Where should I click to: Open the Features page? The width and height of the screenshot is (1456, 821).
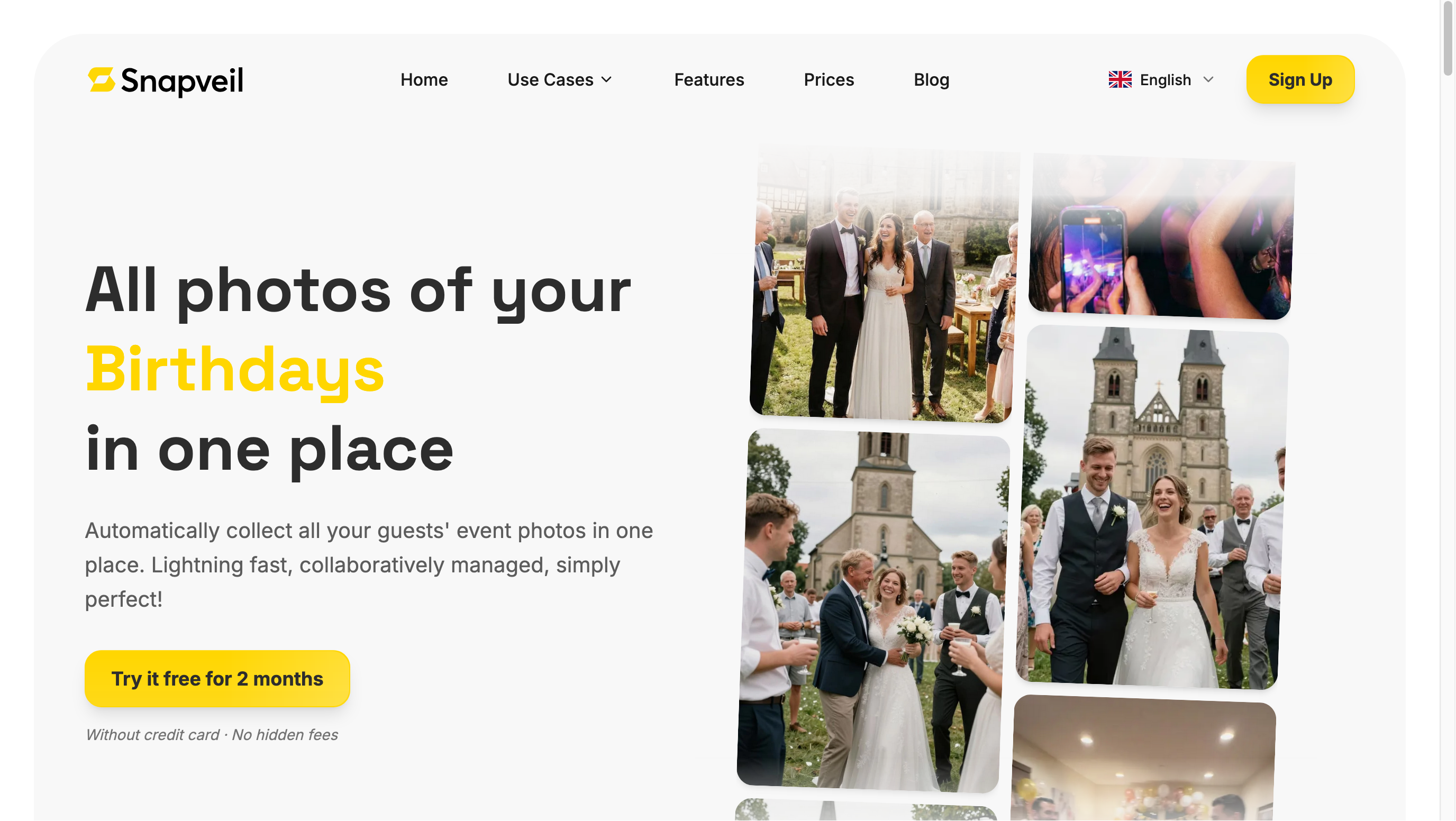point(709,80)
